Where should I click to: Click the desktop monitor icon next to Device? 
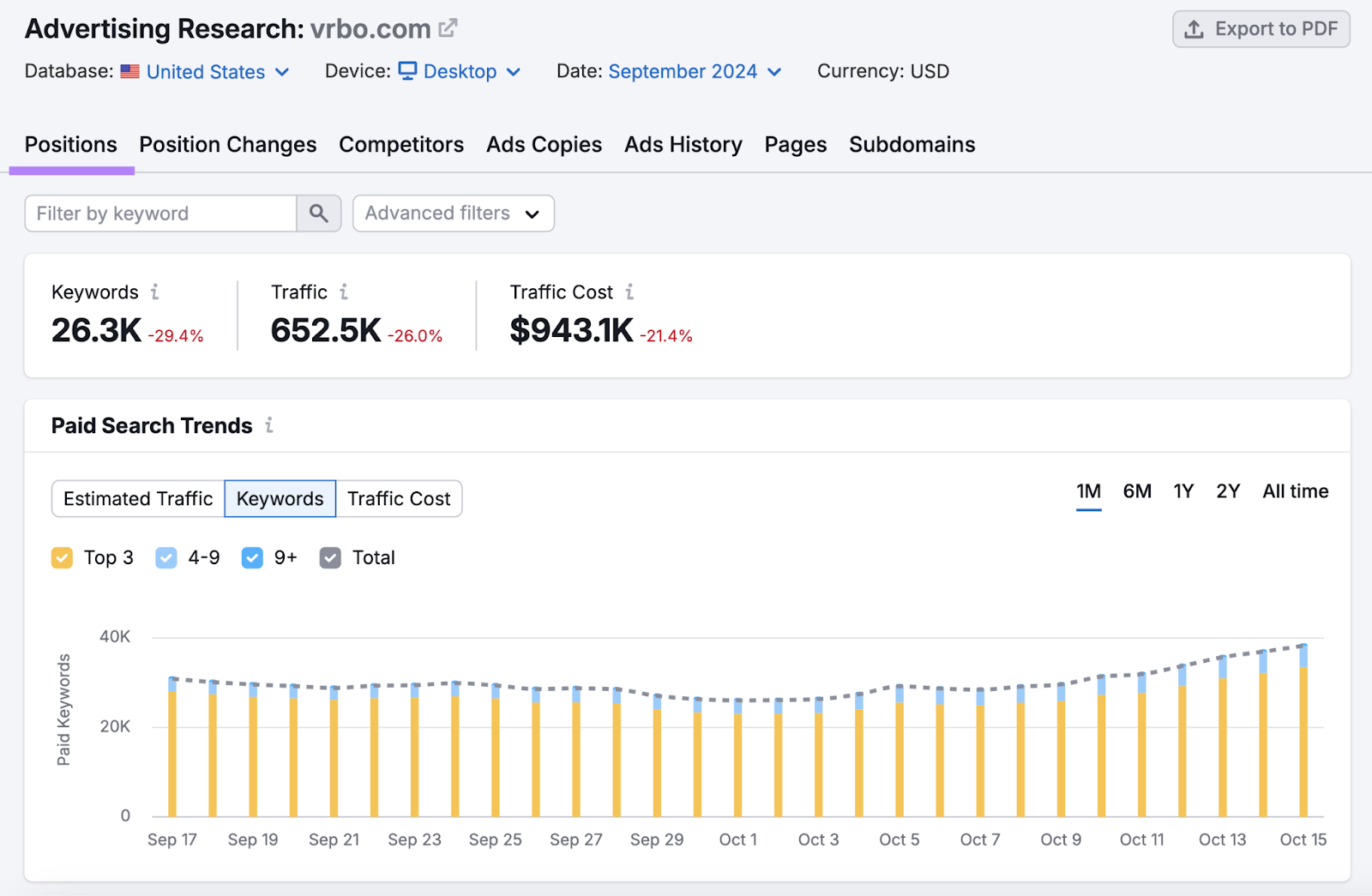point(409,71)
